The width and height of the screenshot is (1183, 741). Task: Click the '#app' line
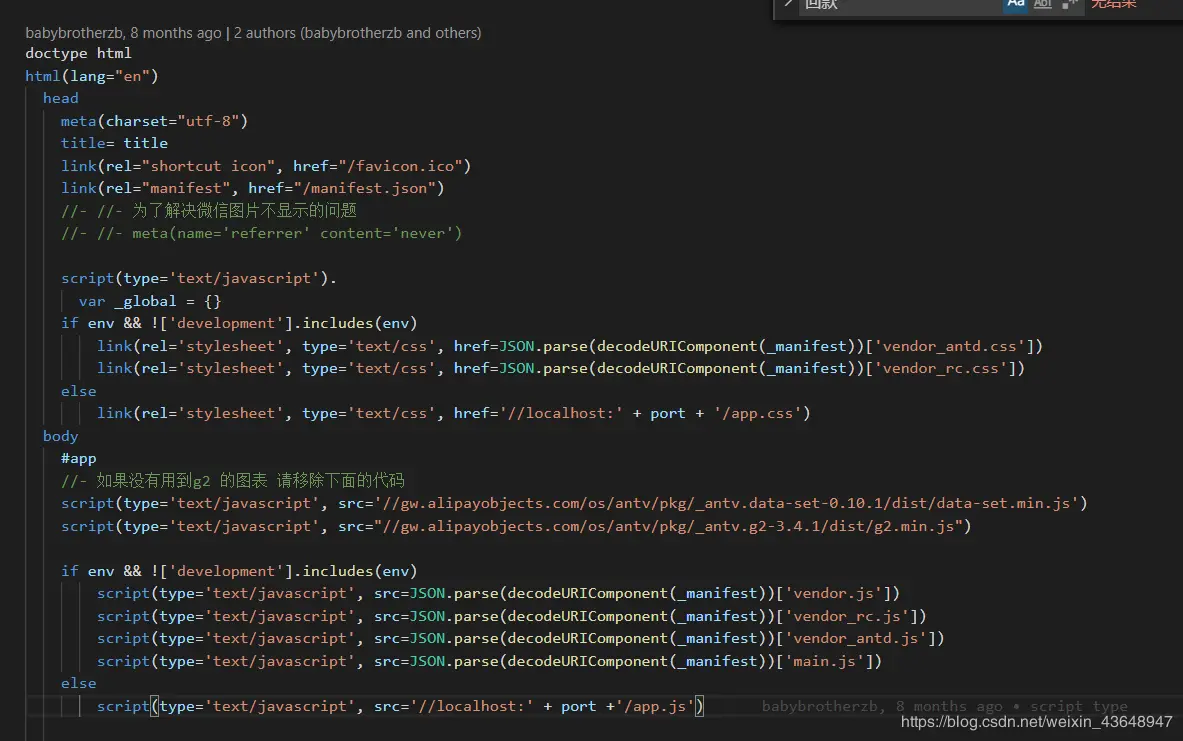78,458
